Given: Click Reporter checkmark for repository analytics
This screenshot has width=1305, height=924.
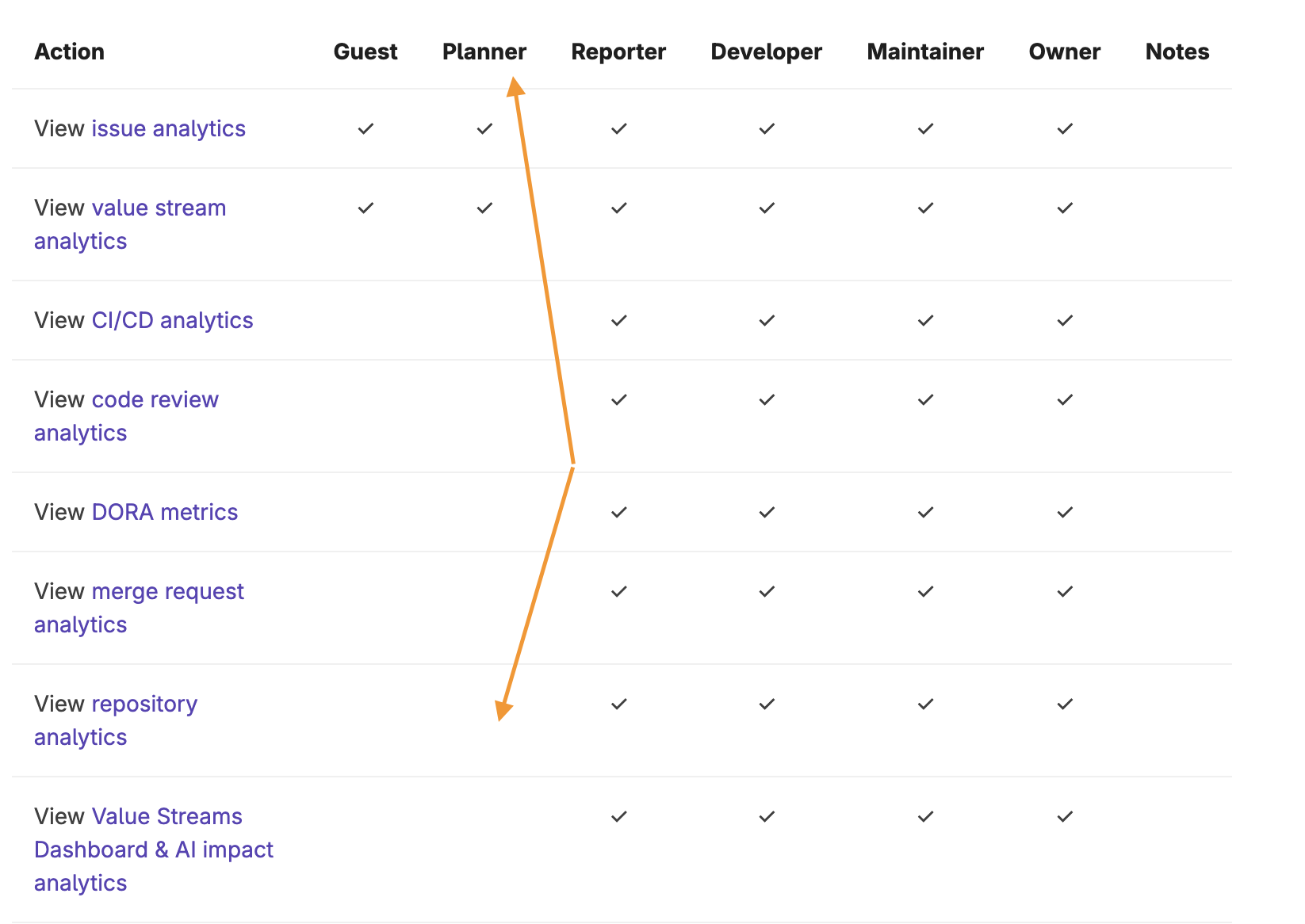Looking at the screenshot, I should [619, 704].
